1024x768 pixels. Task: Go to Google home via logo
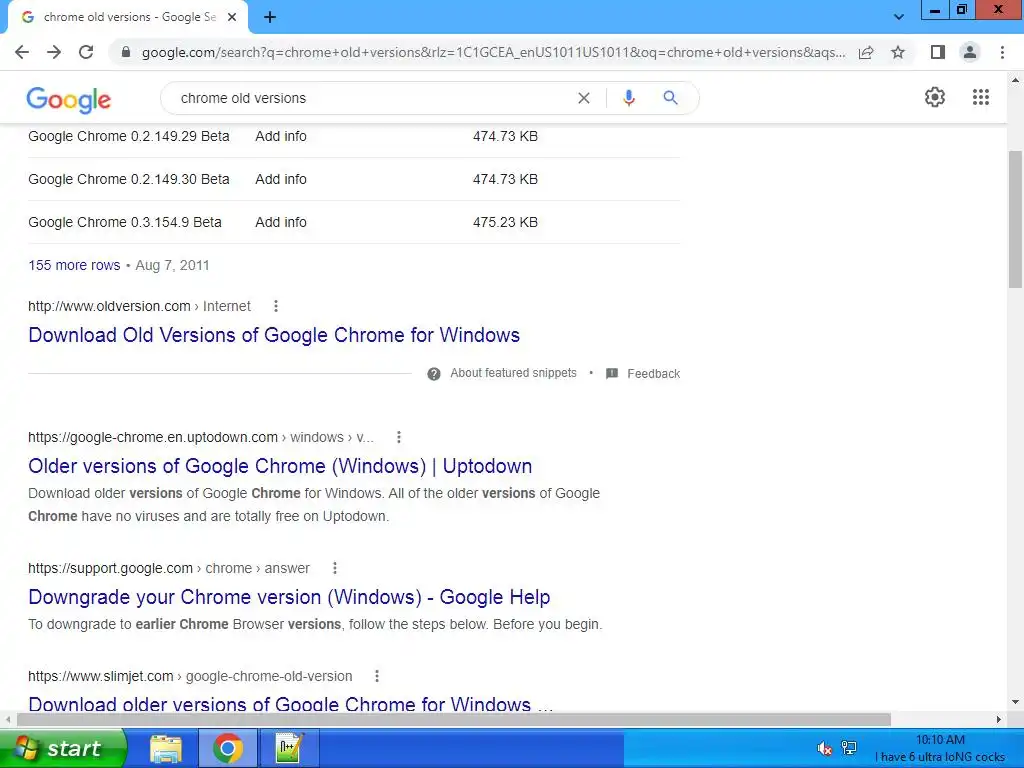click(x=69, y=99)
